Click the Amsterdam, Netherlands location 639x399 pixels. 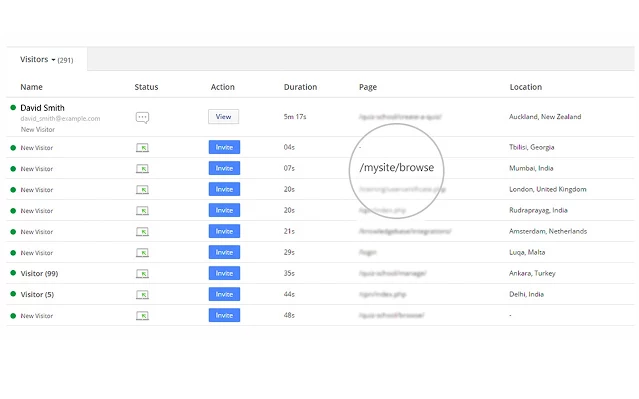tap(548, 231)
